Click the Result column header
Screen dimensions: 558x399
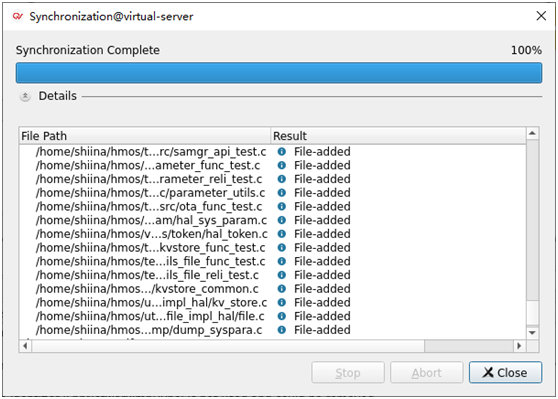pyautogui.click(x=398, y=136)
